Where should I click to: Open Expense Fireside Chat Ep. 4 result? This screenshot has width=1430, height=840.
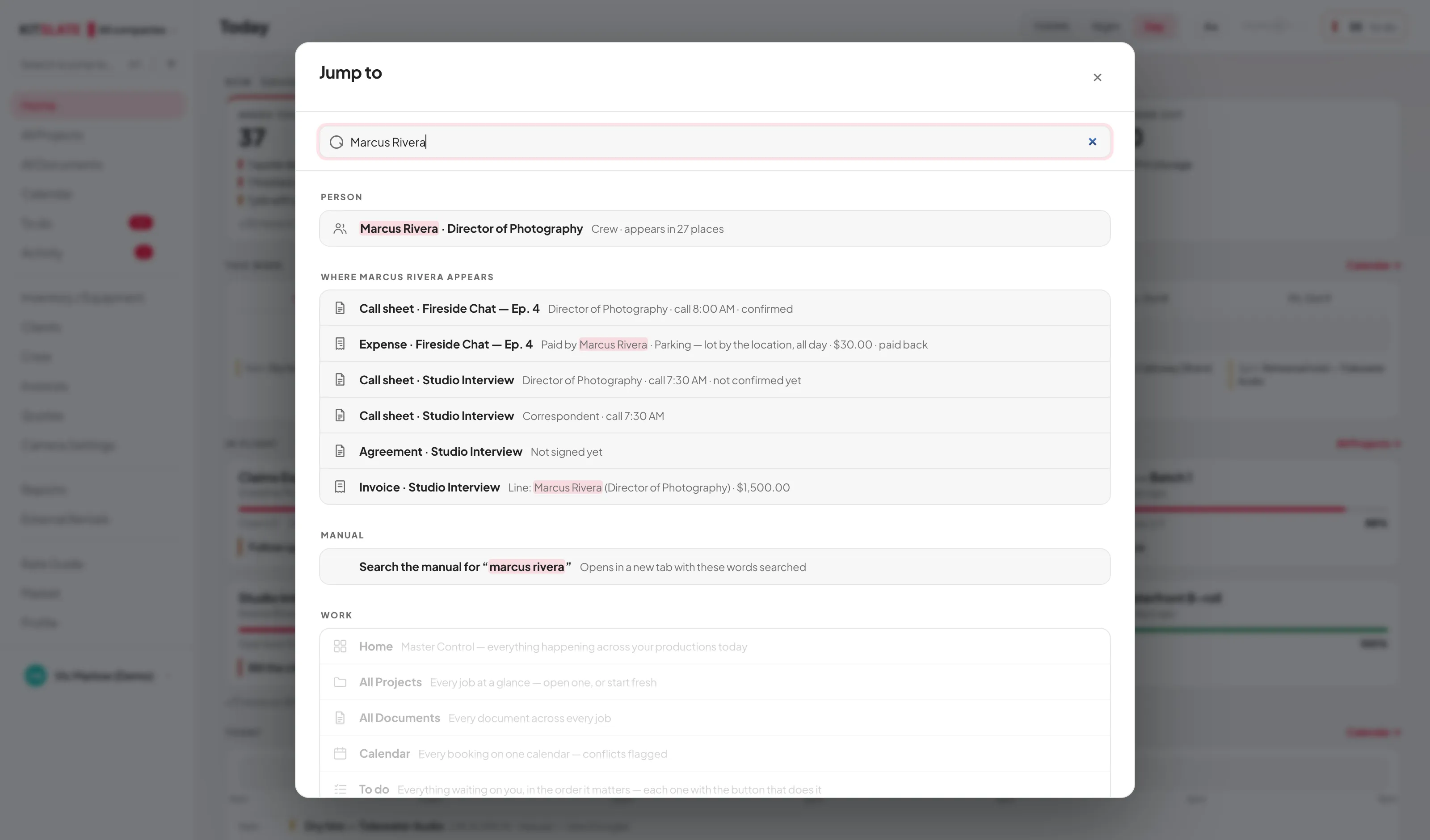[715, 344]
